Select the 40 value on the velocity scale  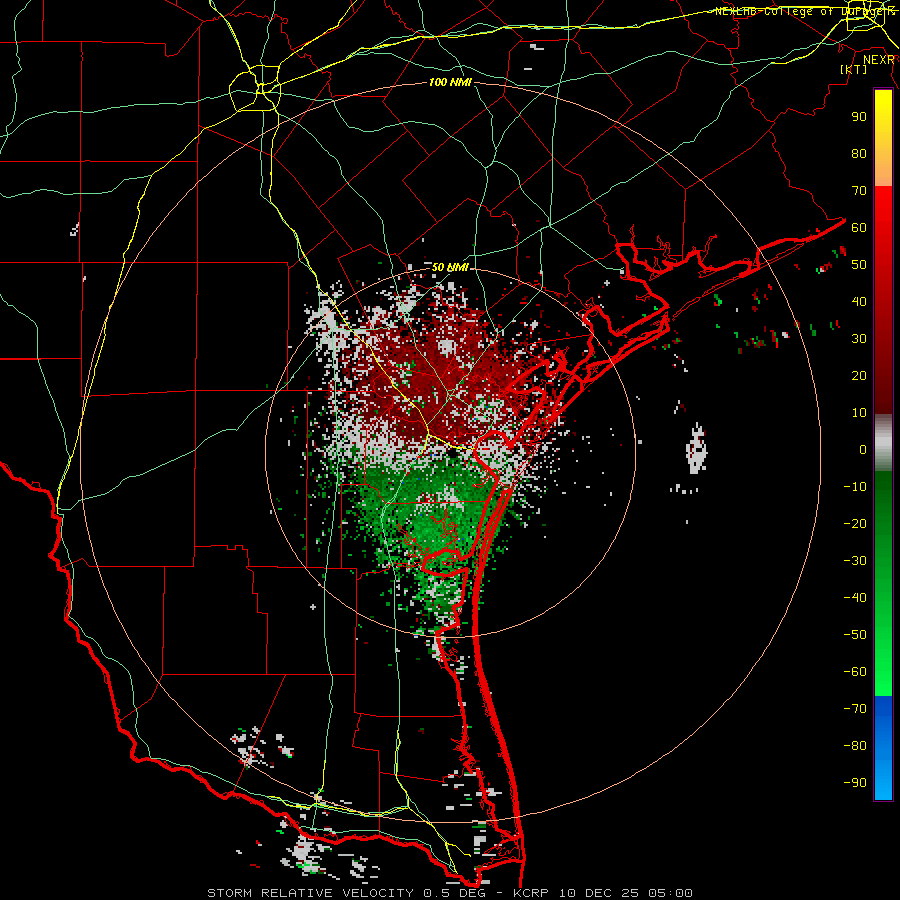click(x=859, y=301)
